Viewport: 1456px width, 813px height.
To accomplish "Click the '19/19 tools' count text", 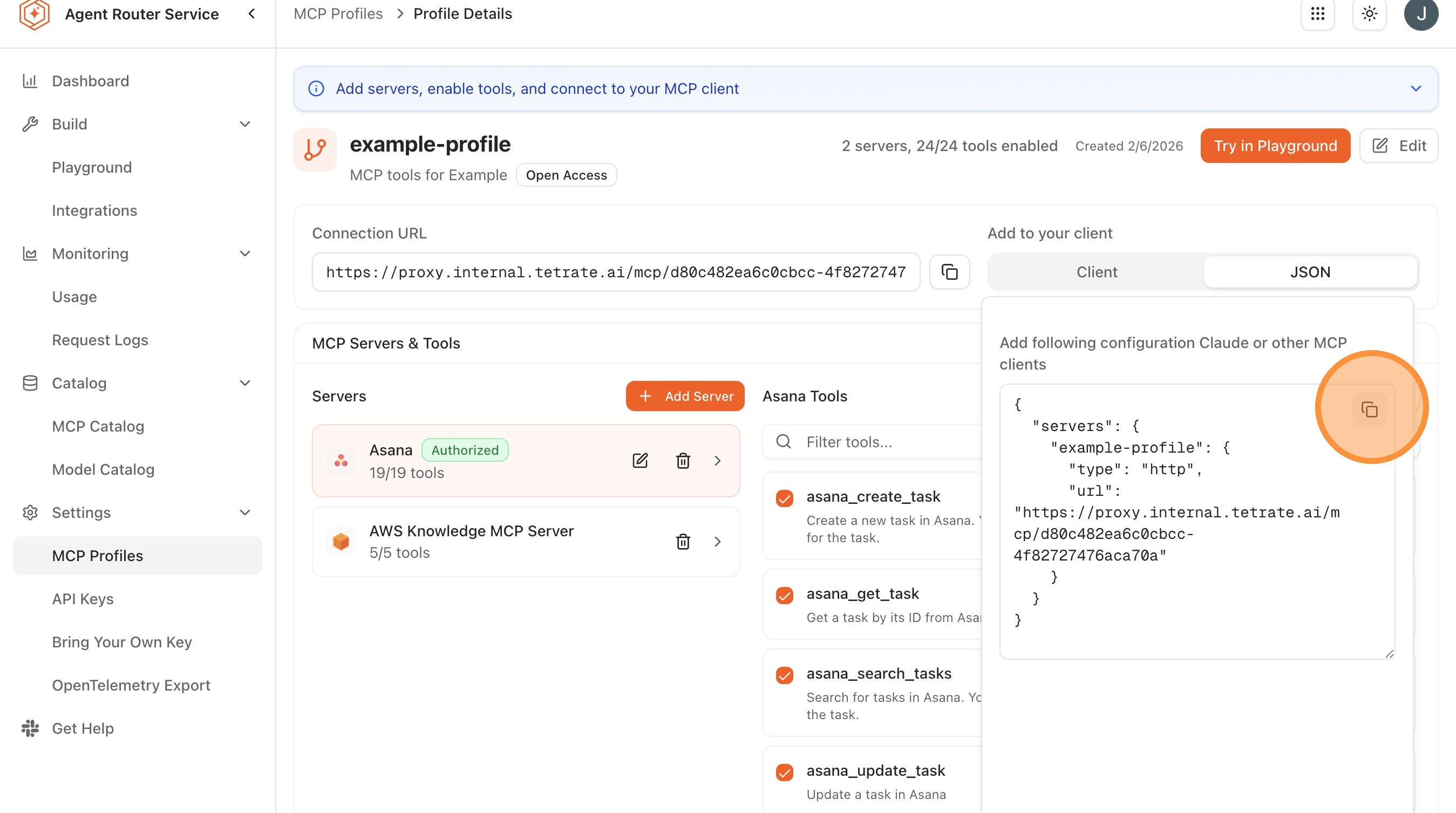I will coord(406,473).
